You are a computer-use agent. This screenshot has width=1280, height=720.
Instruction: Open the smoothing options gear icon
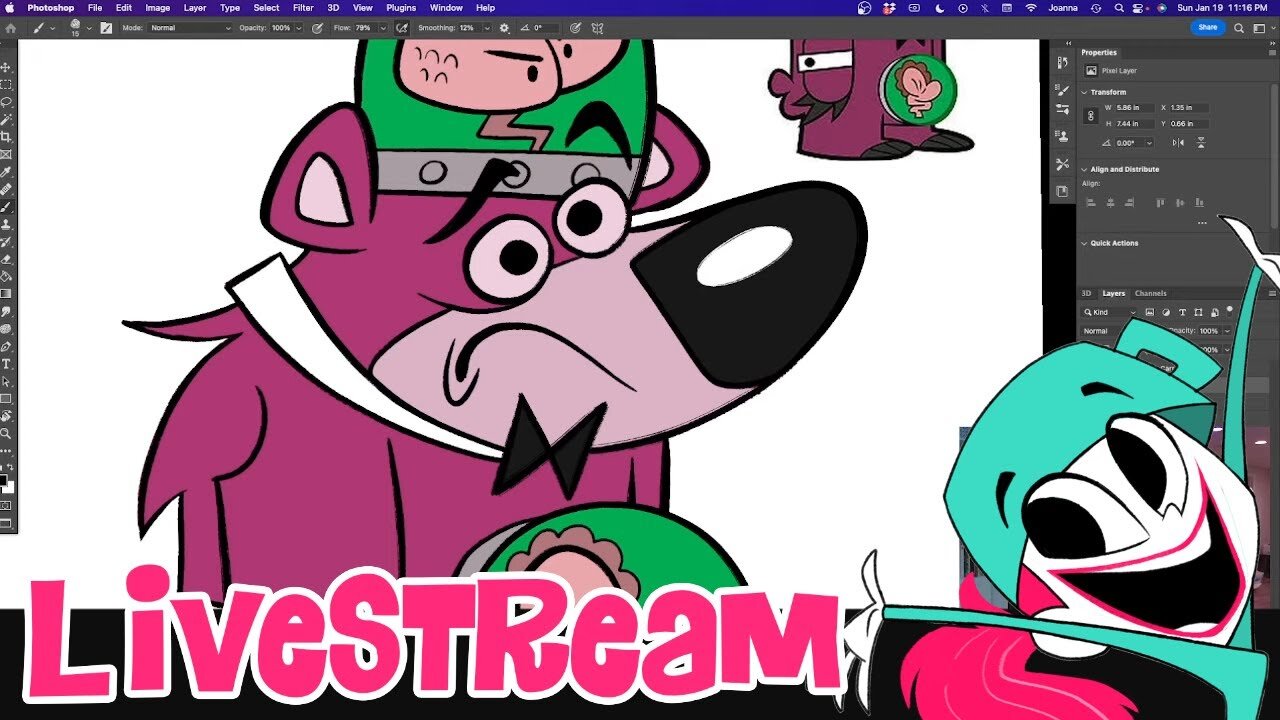[x=504, y=28]
